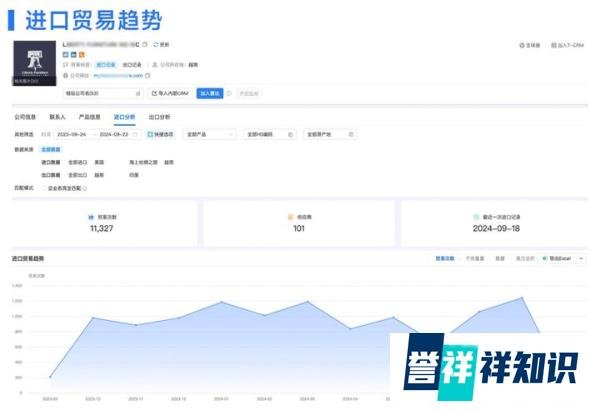Expand the 全部原产地 dropdown

pos(330,134)
